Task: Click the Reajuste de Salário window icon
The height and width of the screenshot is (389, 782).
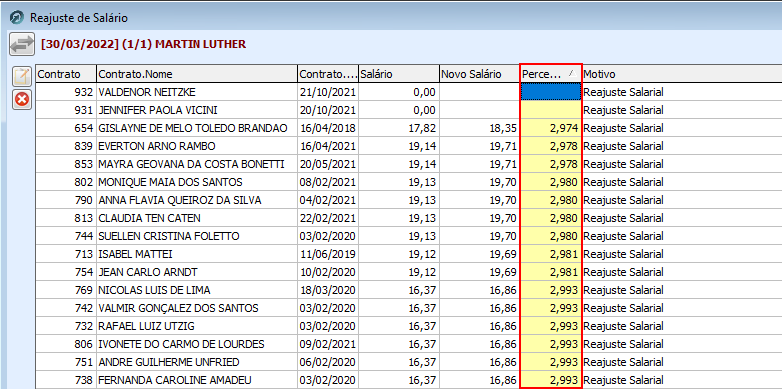Action: (x=16, y=17)
